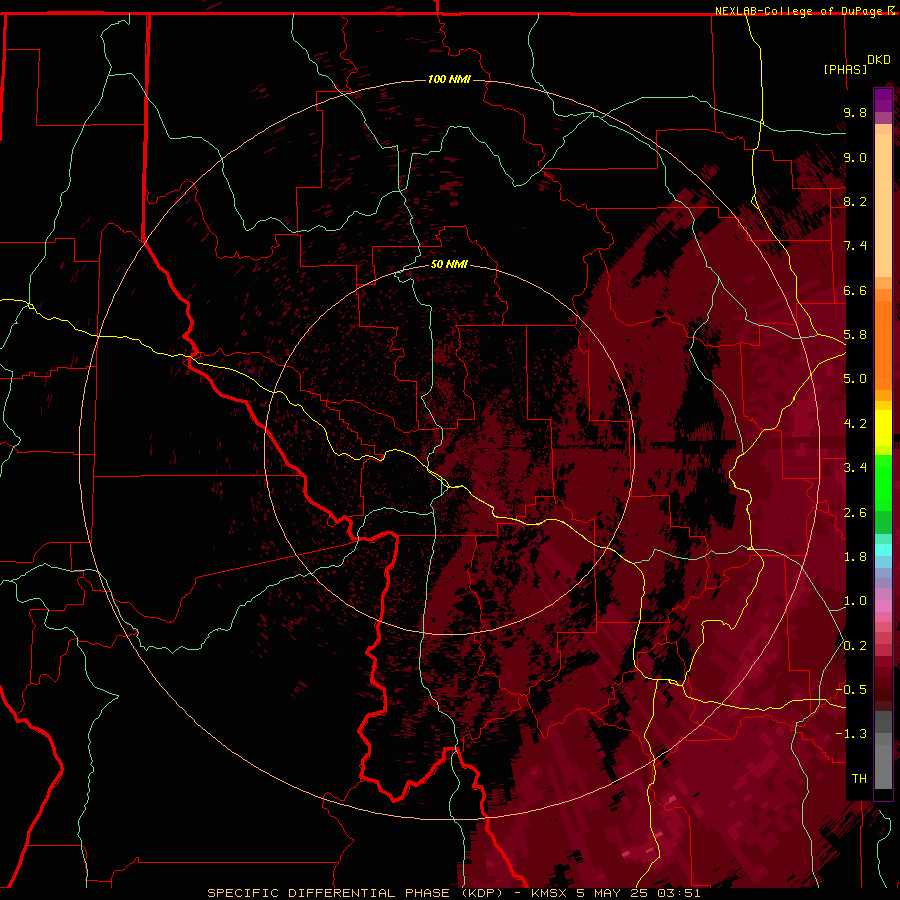Click the 6.6 scale value

pyautogui.click(x=855, y=290)
